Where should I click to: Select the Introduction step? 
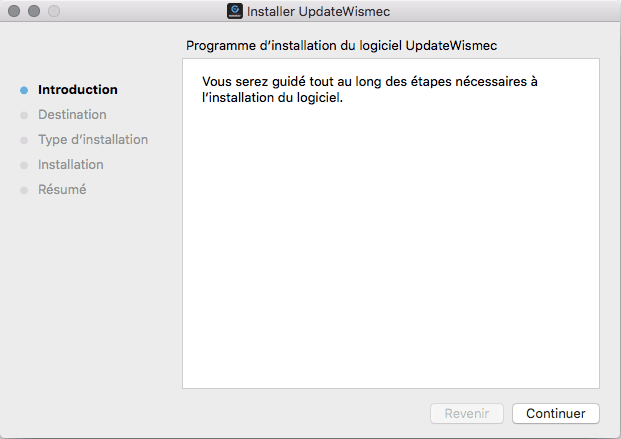(78, 90)
